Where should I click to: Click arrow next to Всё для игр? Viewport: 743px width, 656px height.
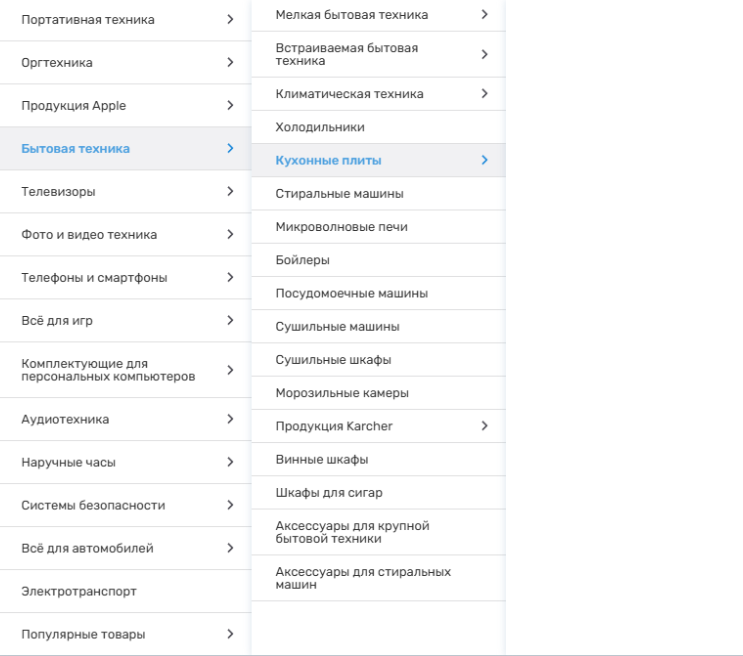click(230, 320)
